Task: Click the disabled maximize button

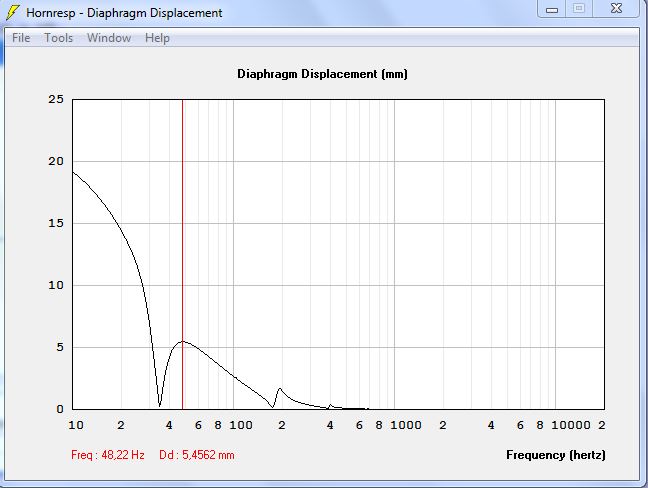Action: click(579, 9)
